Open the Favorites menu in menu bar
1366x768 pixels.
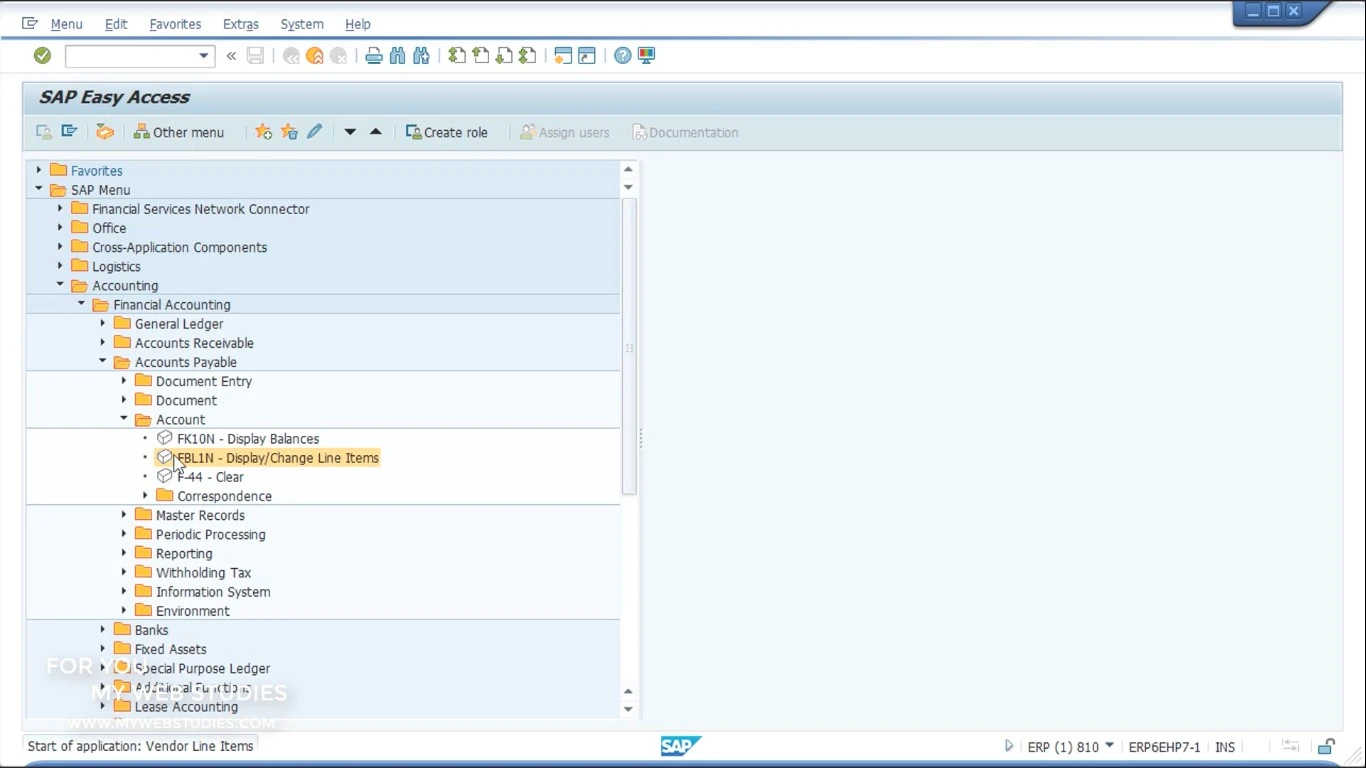(175, 24)
